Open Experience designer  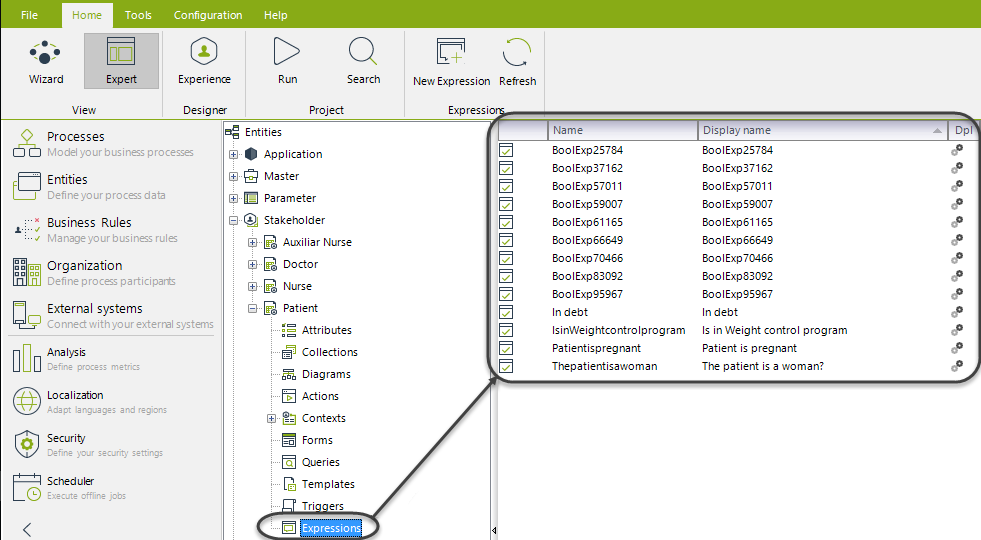click(204, 61)
